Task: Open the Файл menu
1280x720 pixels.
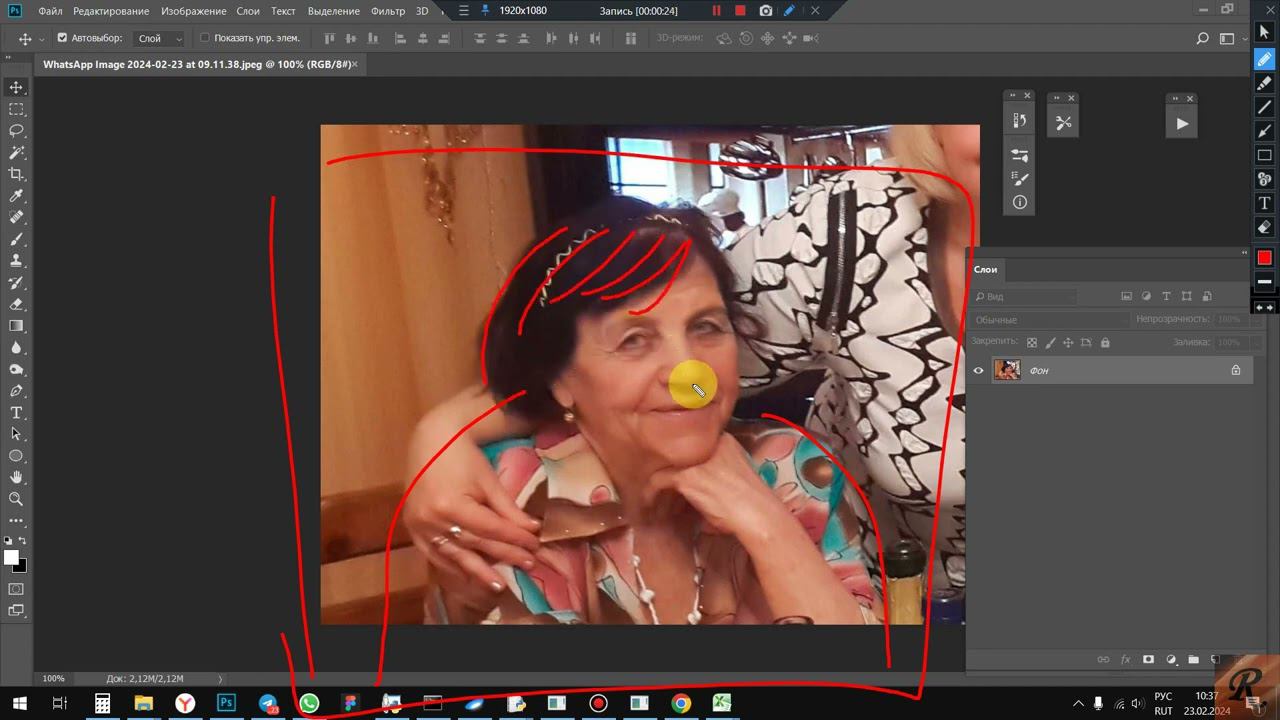Action: [x=50, y=11]
